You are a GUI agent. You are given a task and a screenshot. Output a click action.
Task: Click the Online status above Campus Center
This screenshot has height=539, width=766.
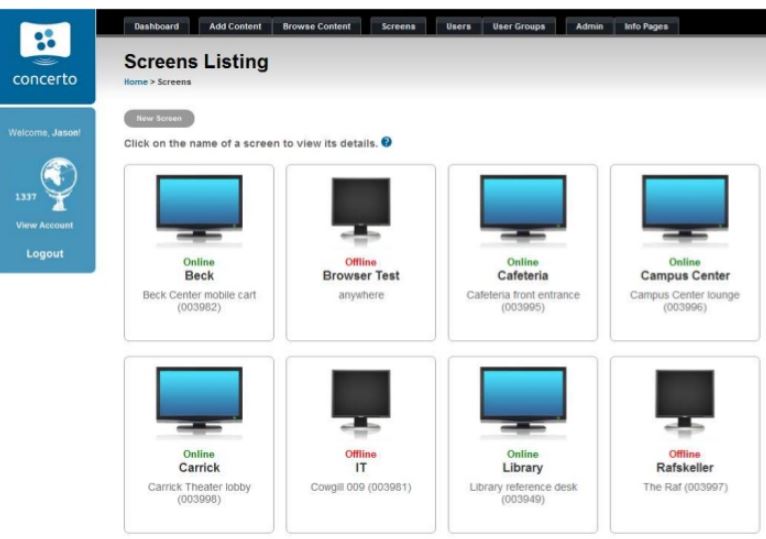pos(685,262)
